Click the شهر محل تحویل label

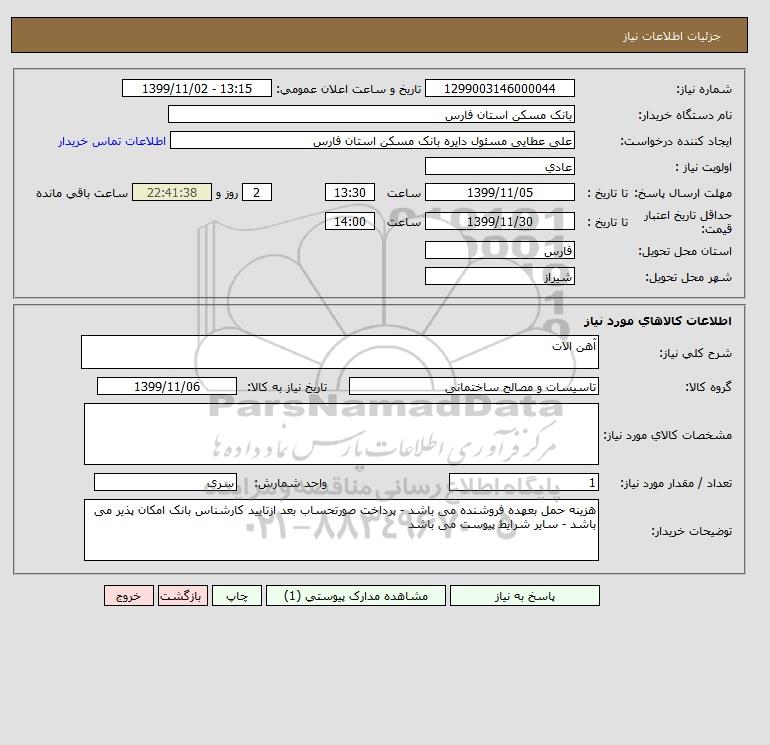point(688,277)
